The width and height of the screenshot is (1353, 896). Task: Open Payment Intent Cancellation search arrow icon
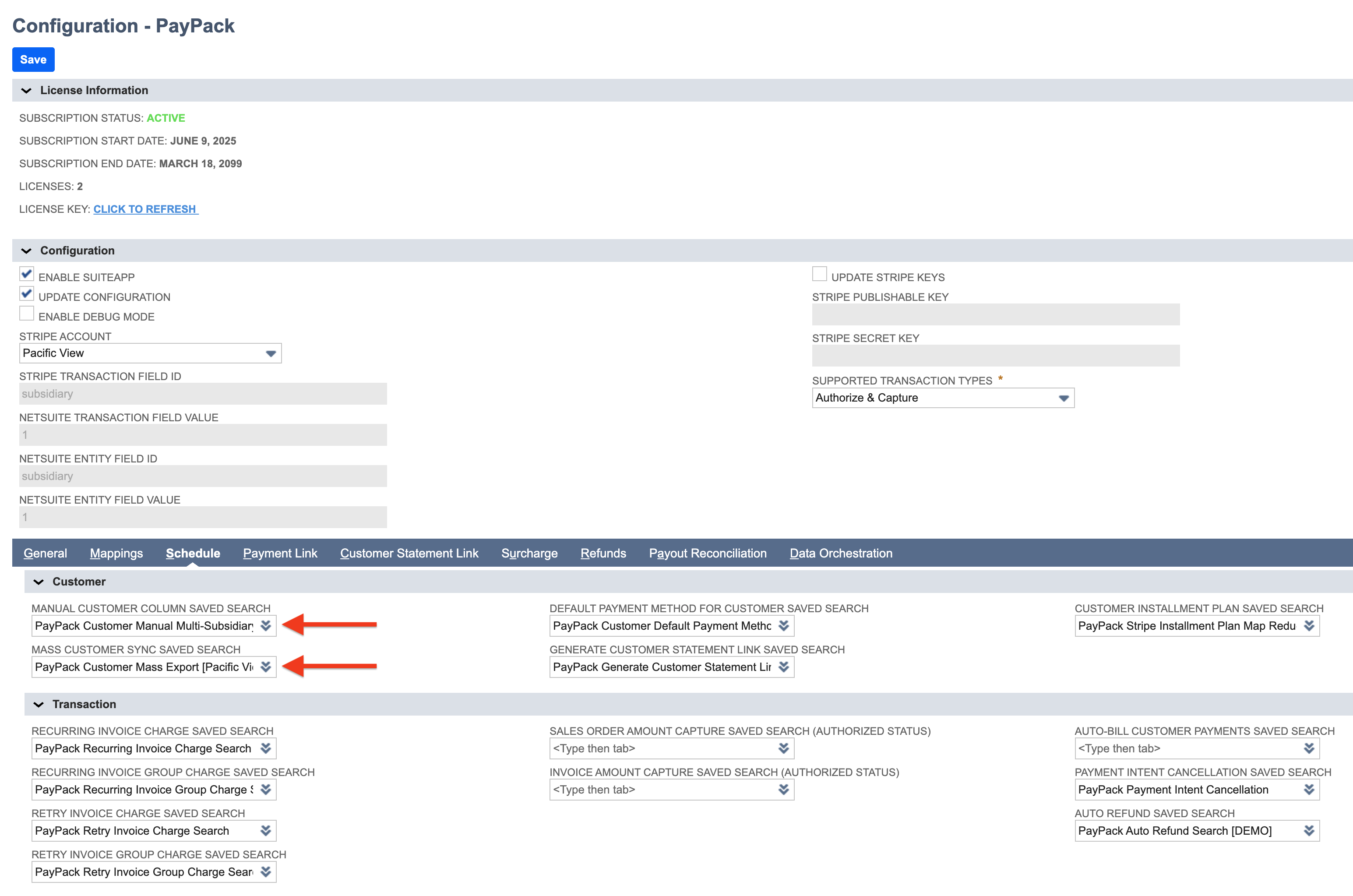(1309, 789)
